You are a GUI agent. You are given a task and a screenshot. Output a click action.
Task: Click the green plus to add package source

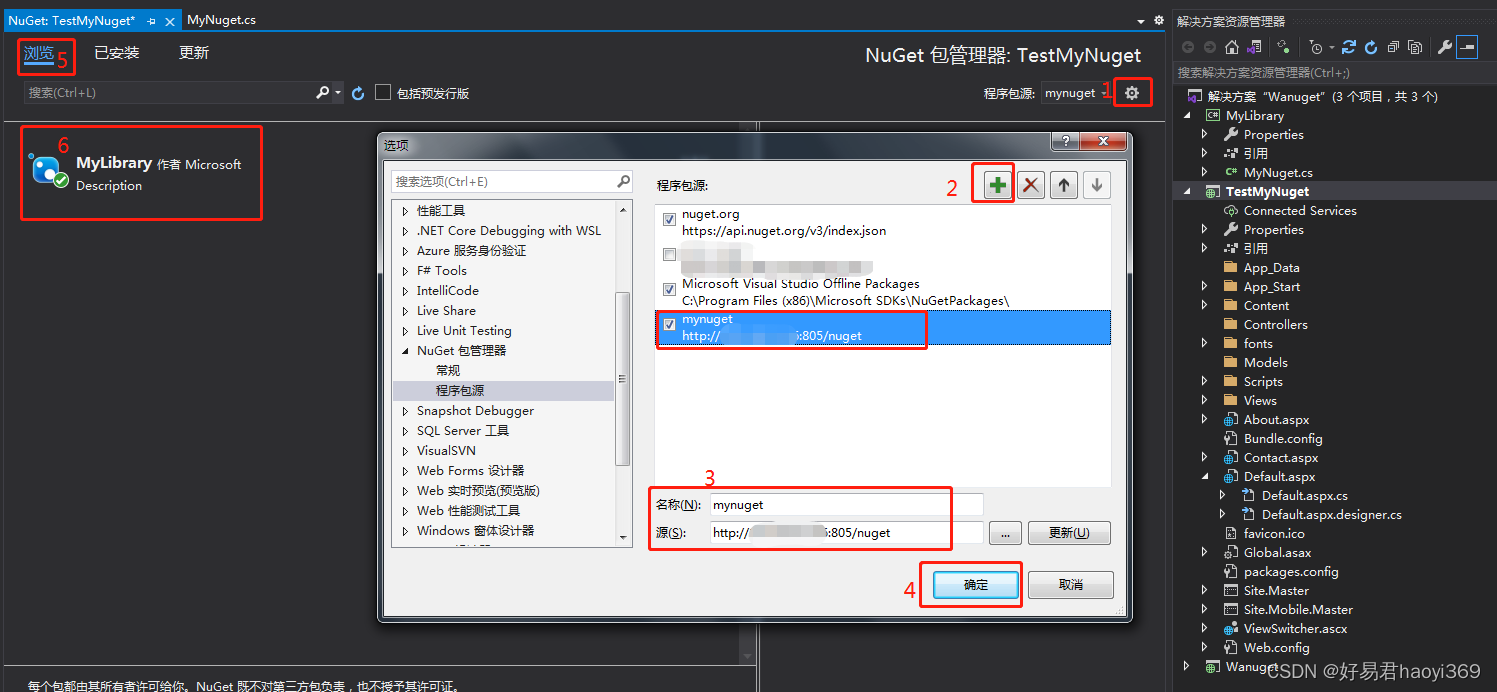[993, 184]
